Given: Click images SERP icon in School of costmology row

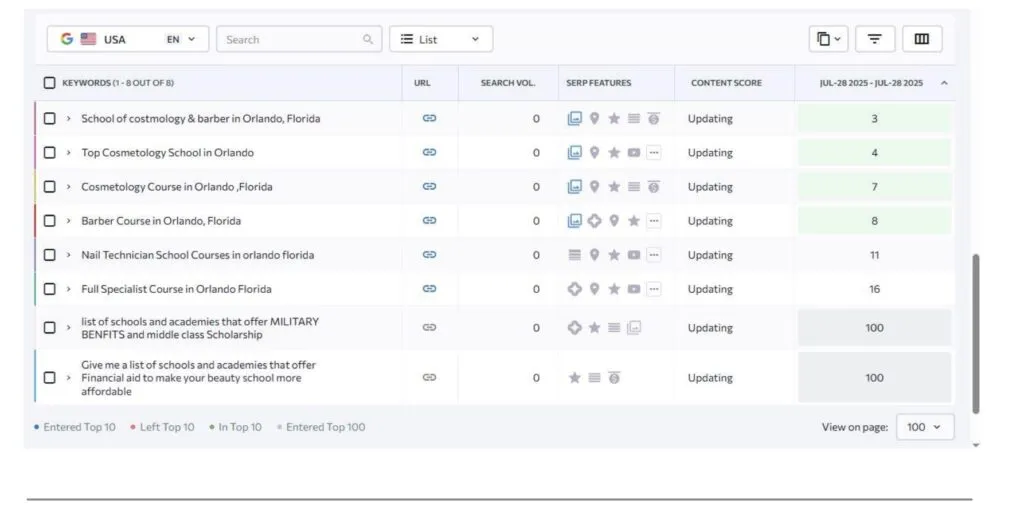Looking at the screenshot, I should pyautogui.click(x=574, y=118).
